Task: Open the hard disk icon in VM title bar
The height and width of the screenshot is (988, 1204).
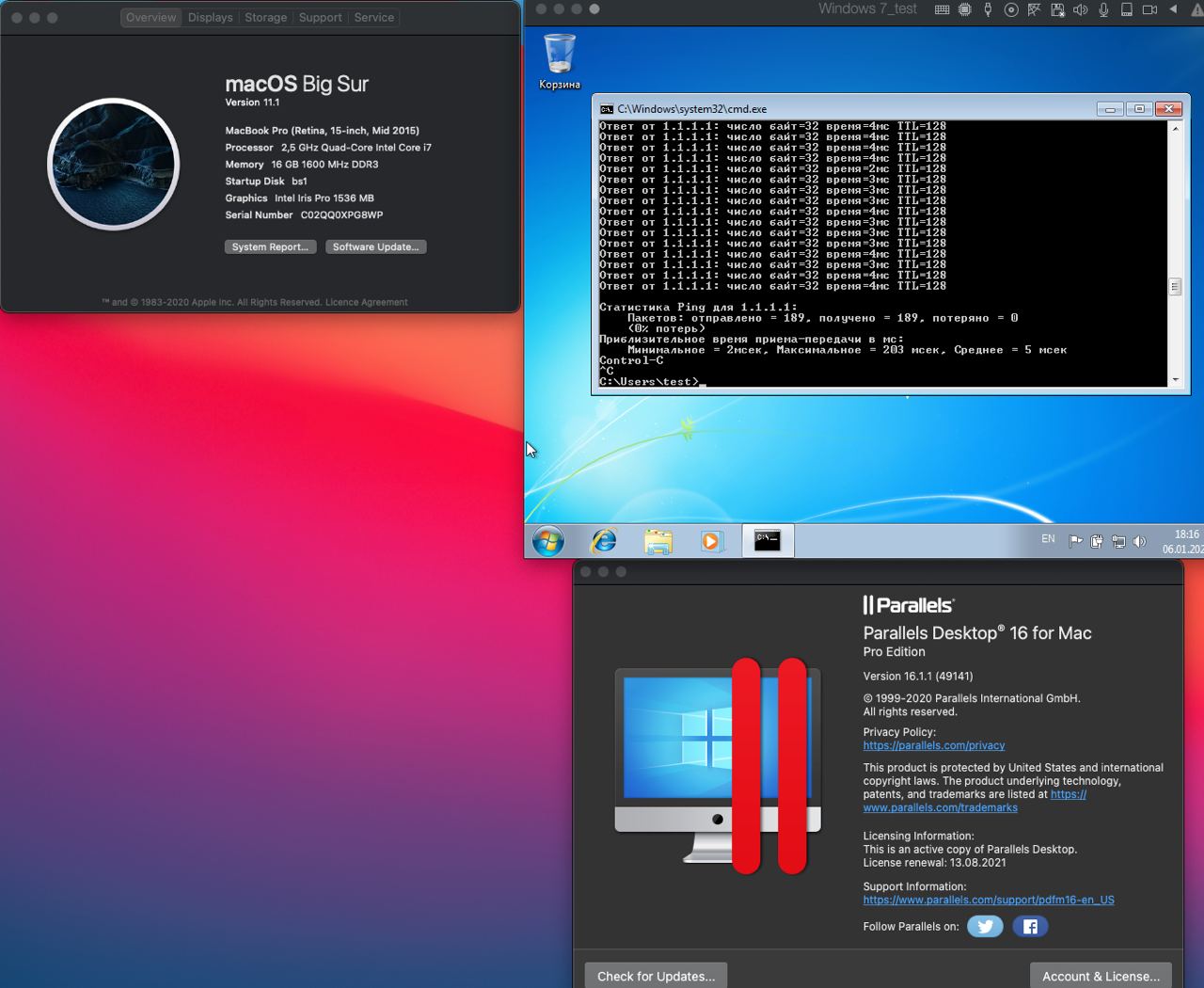Action: click(x=1126, y=9)
